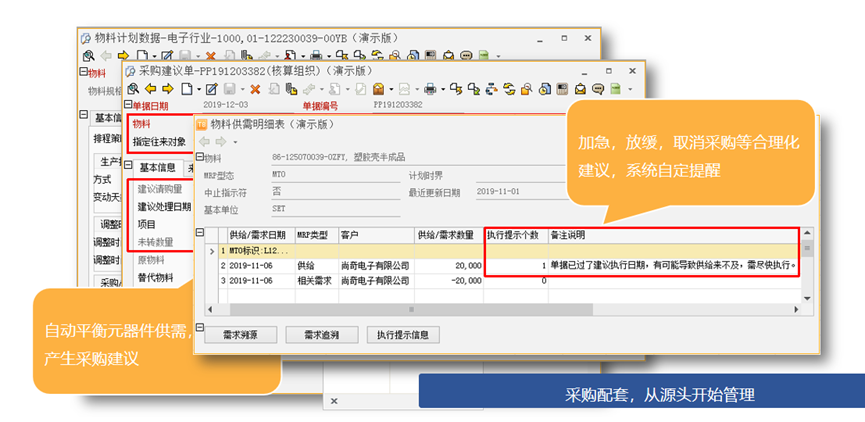Click the speech bubble icon in 物料计划数据 toolbar
Viewport: 865px width, 422px height.
pyautogui.click(x=466, y=56)
